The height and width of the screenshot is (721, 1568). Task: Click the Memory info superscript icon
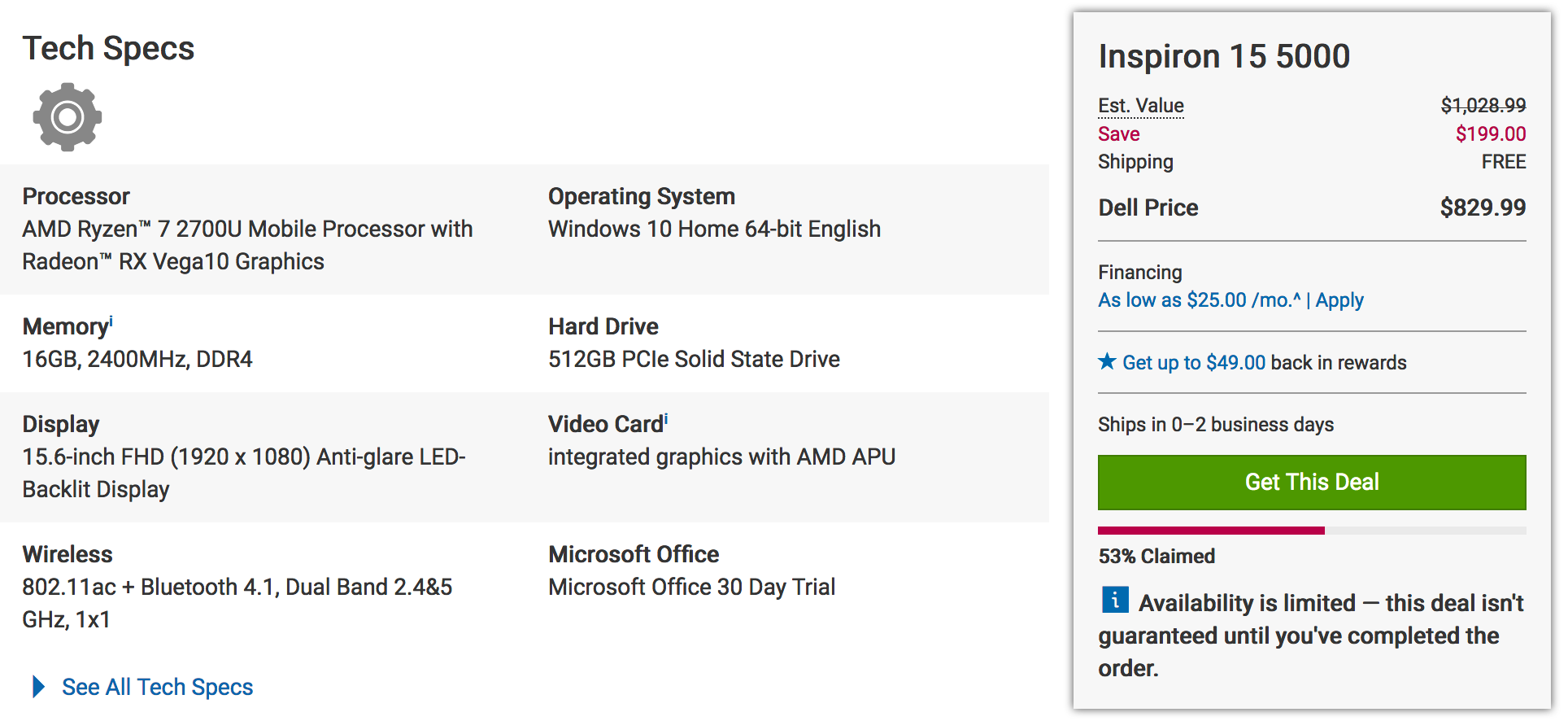click(x=111, y=321)
